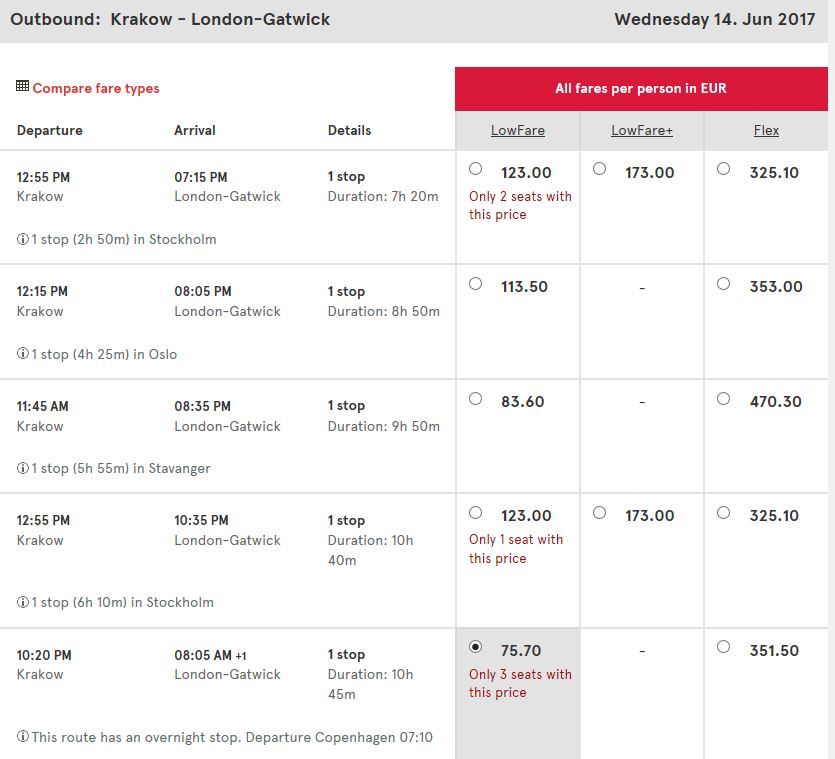Choose the 351.50 Flex overnight fare
This screenshot has width=835, height=759.
click(723, 647)
